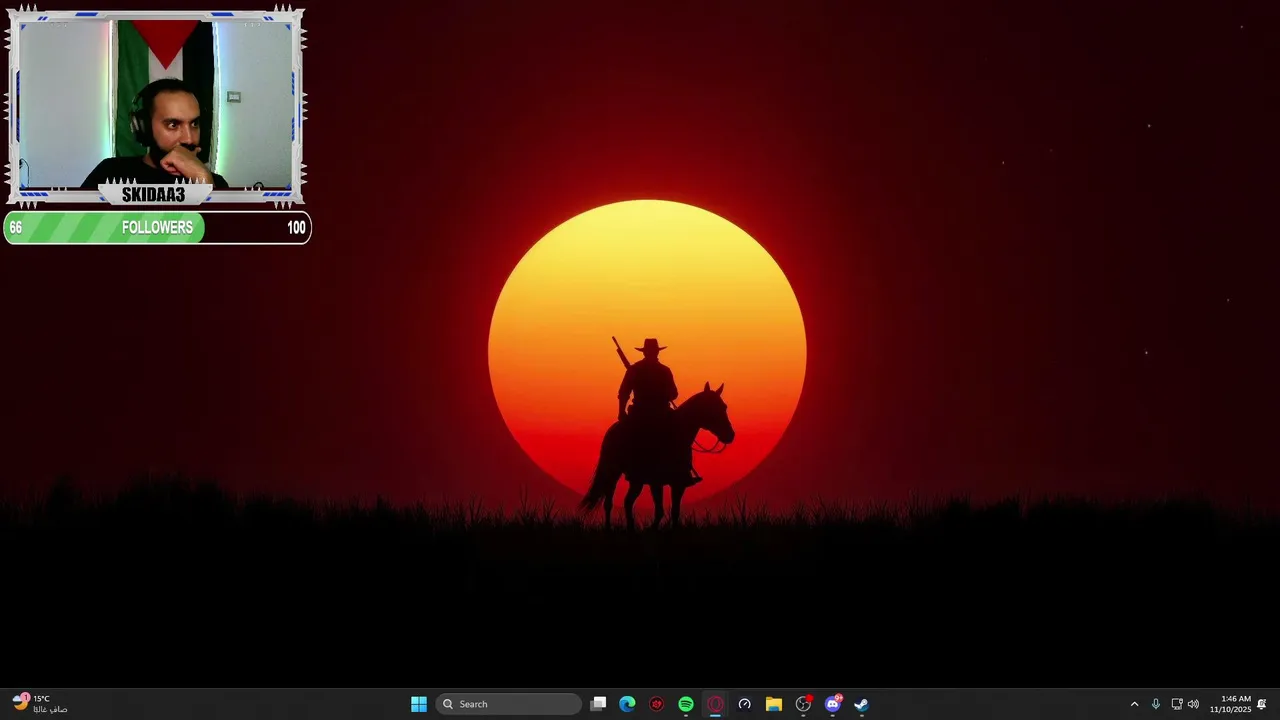Open Task View from taskbar
This screenshot has width=1280, height=720.
point(598,704)
